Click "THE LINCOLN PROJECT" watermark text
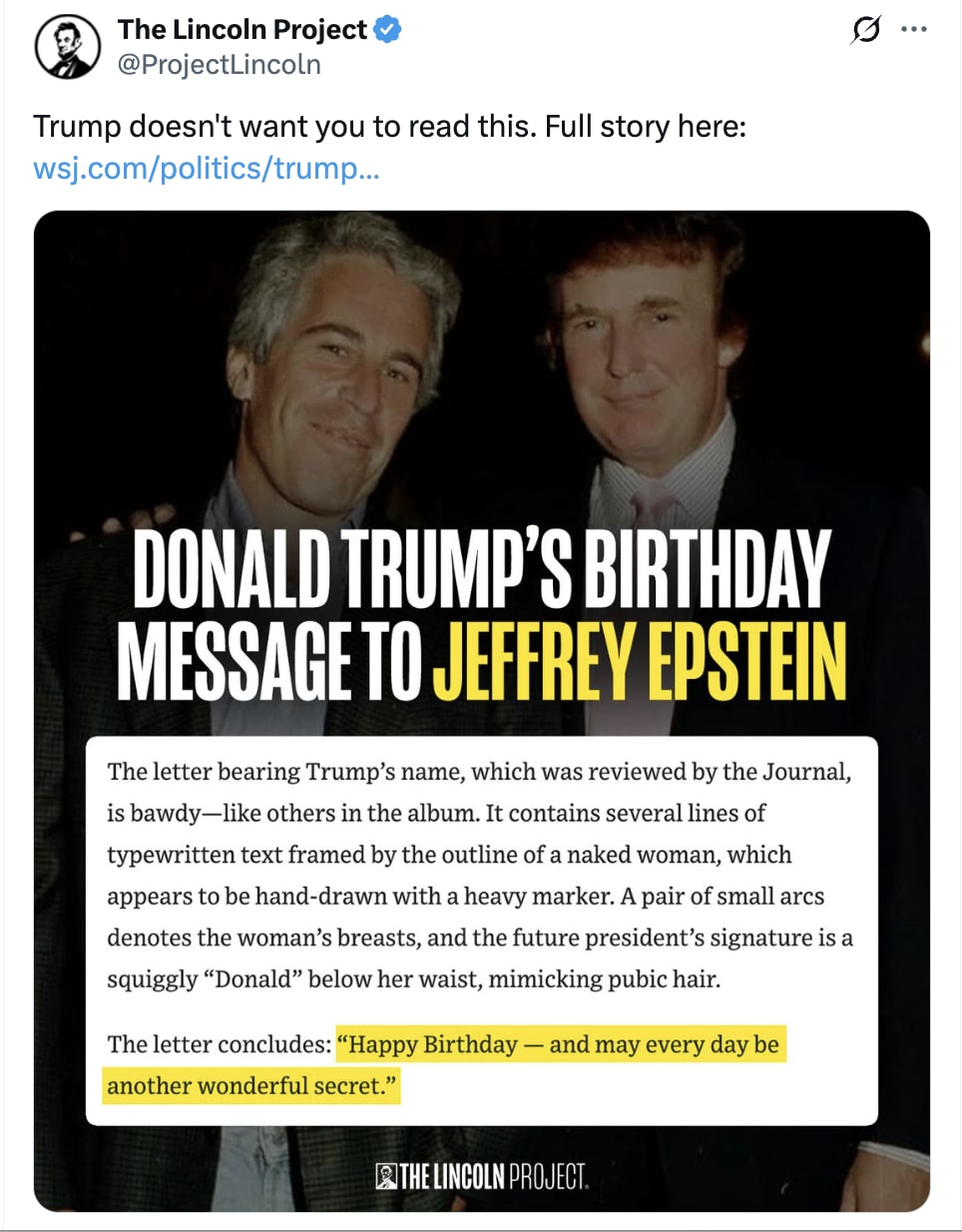This screenshot has width=962, height=1232. (x=494, y=1177)
